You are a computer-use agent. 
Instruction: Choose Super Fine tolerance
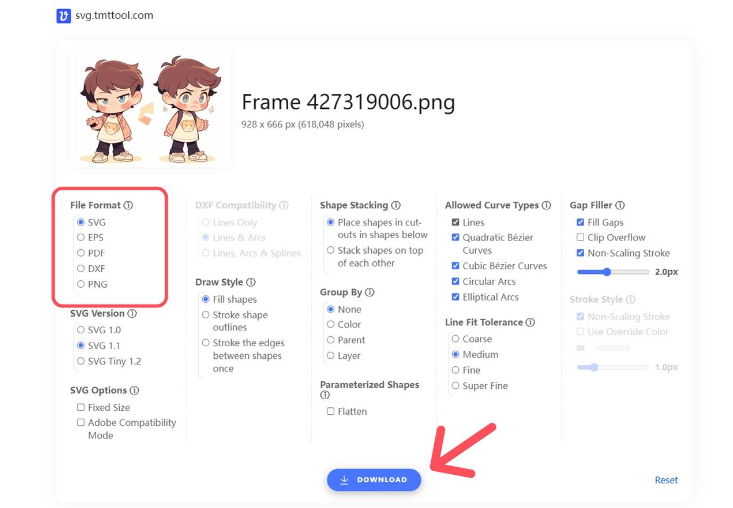455,386
